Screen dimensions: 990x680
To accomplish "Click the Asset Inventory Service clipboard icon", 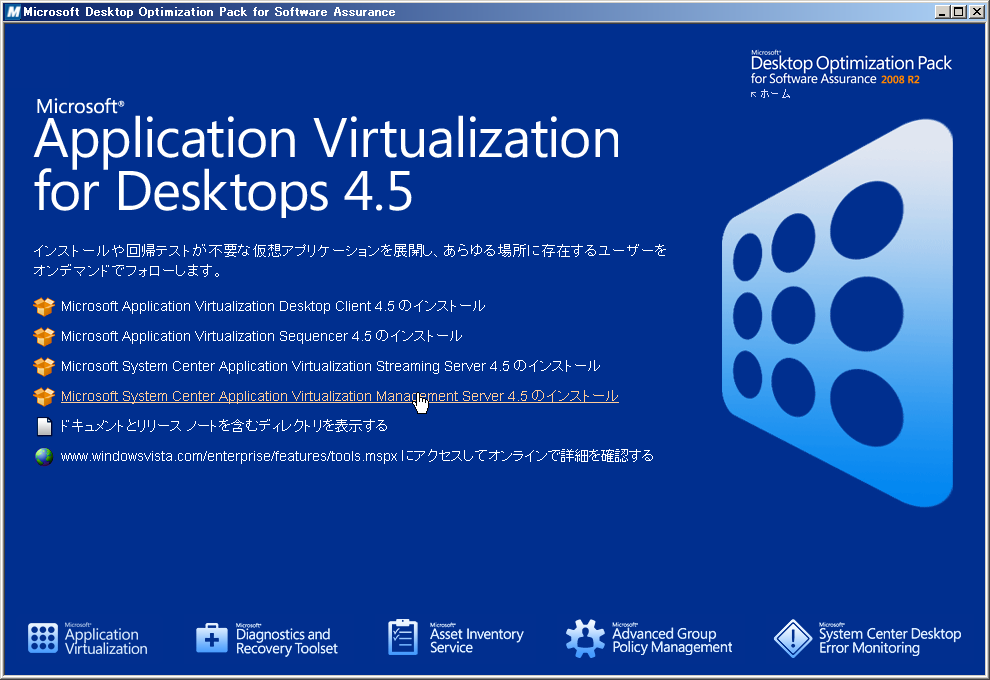I will click(402, 637).
